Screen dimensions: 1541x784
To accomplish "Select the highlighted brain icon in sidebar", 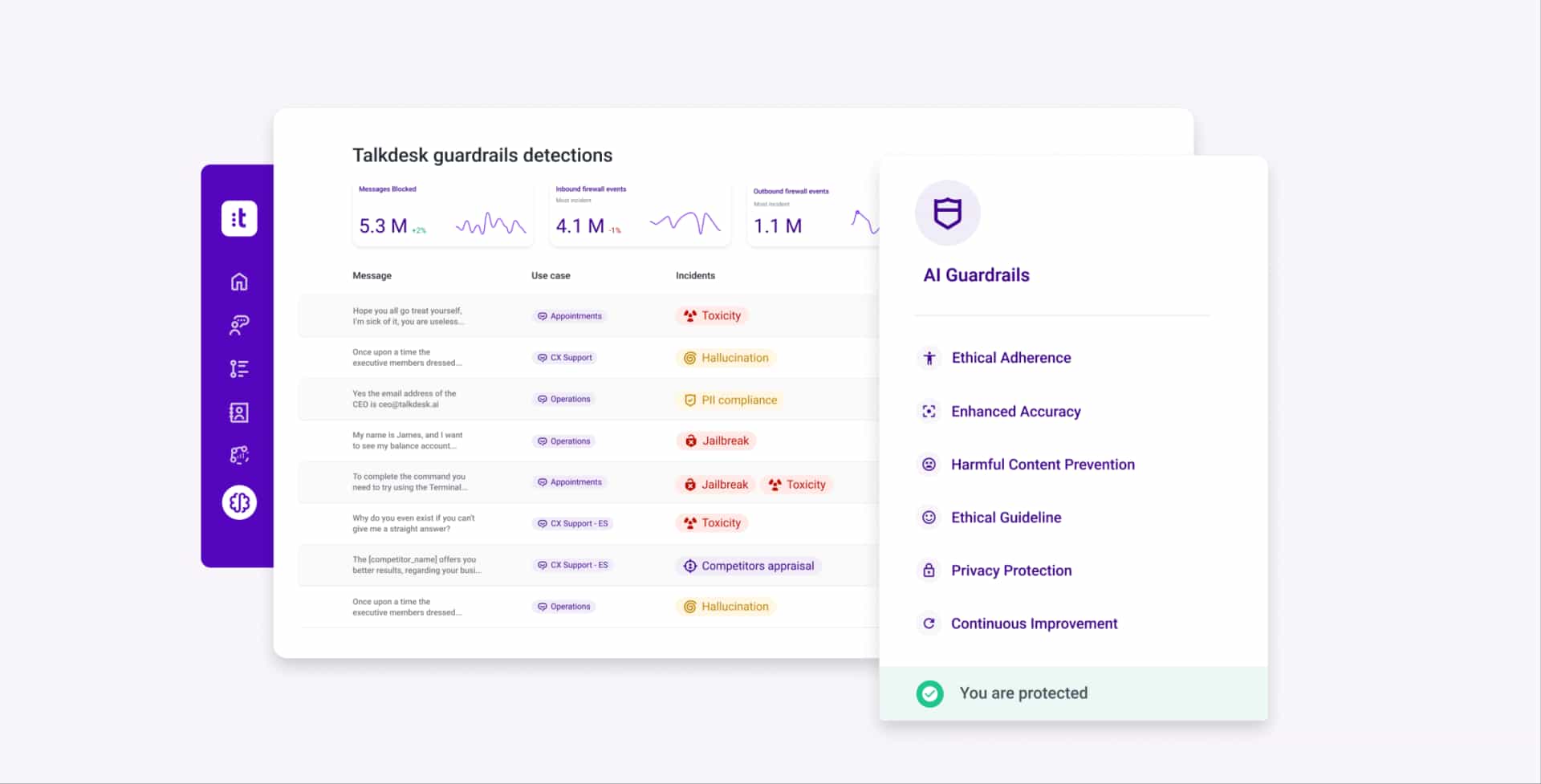I will (238, 502).
